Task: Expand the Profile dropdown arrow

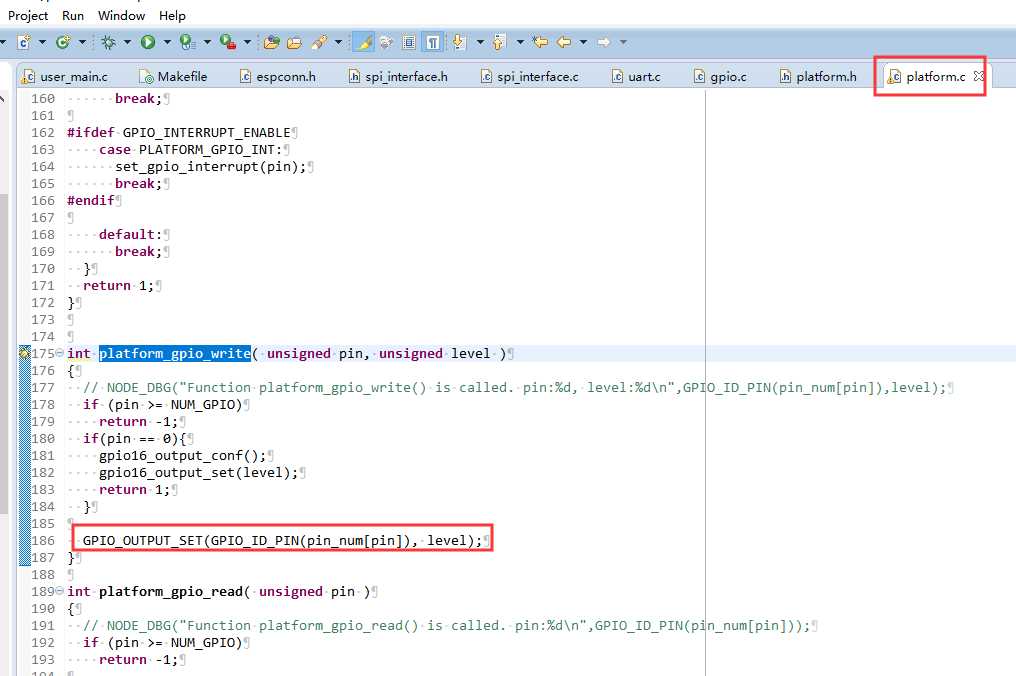Action: pos(207,42)
